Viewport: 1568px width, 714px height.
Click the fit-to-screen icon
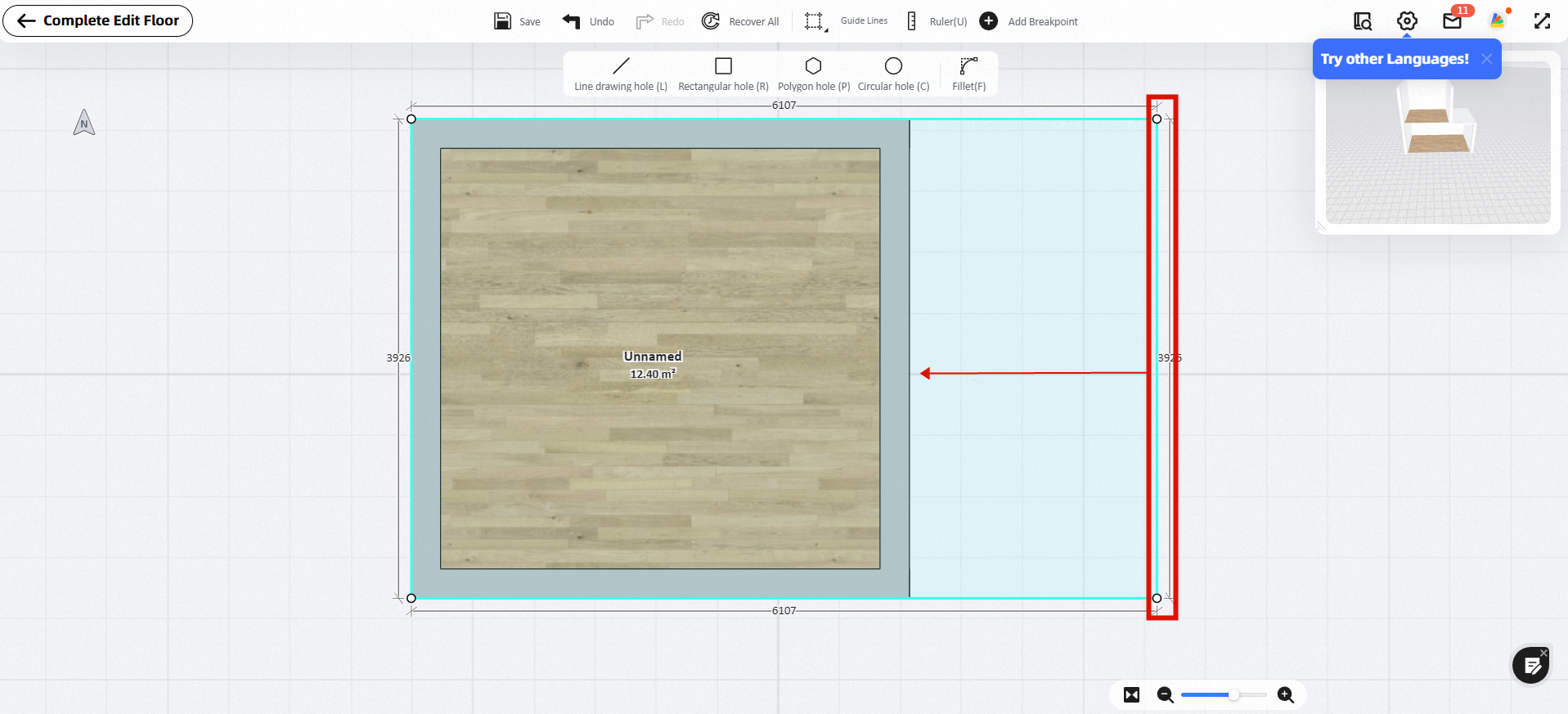tap(1131, 695)
